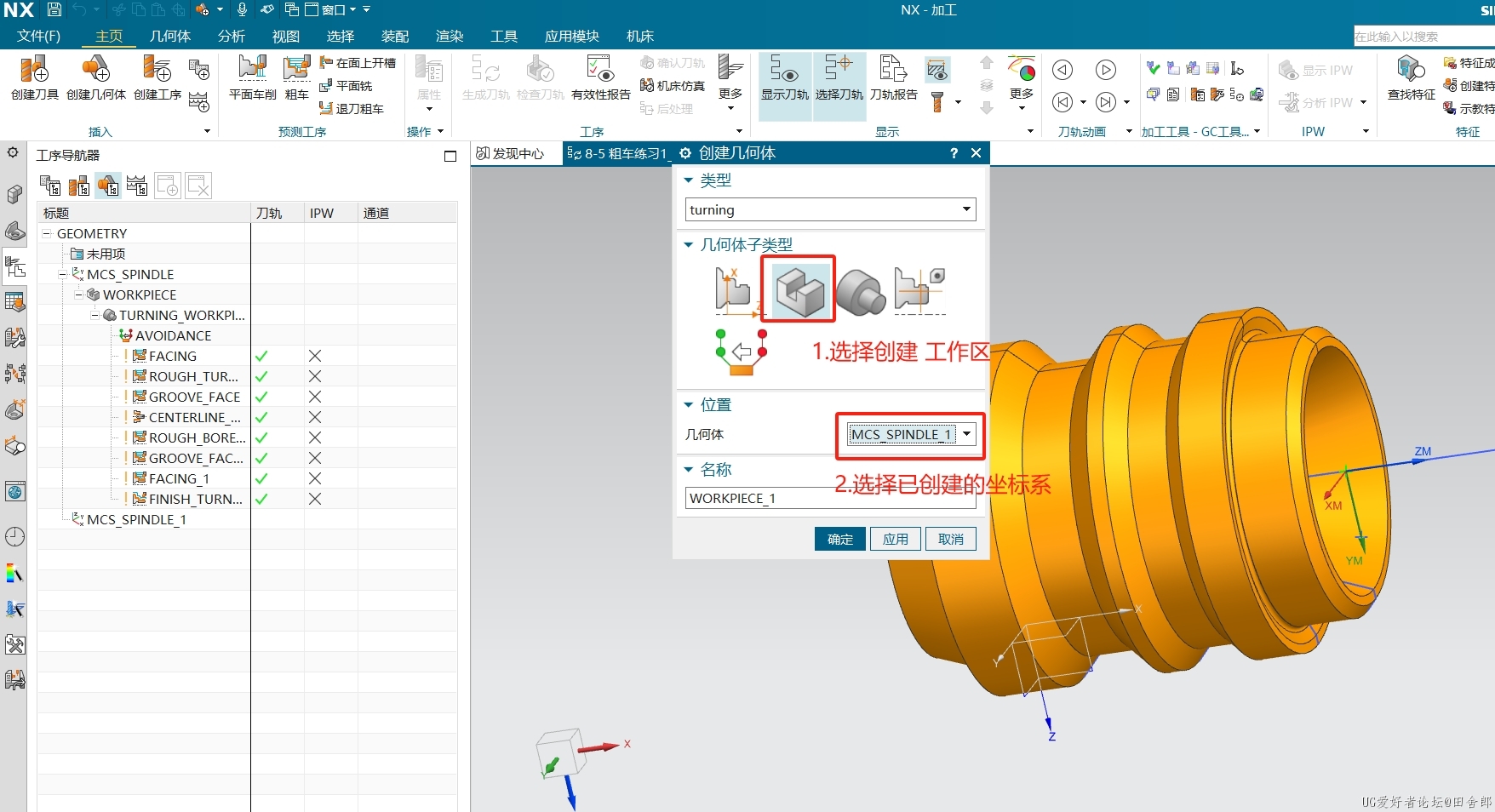Maximize the 工序导航器 panel
The width and height of the screenshot is (1495, 812).
click(x=450, y=156)
